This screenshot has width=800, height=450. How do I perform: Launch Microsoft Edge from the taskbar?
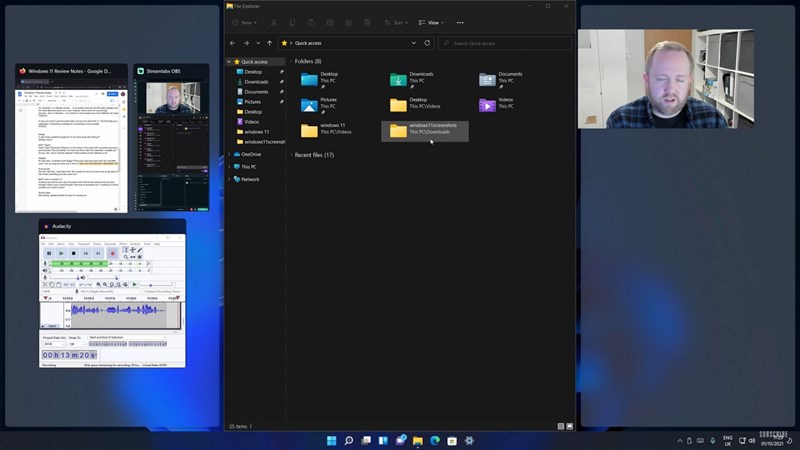435,440
